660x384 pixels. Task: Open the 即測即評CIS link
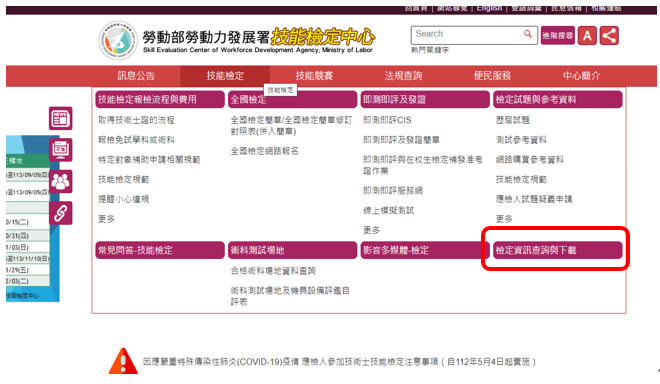387,120
